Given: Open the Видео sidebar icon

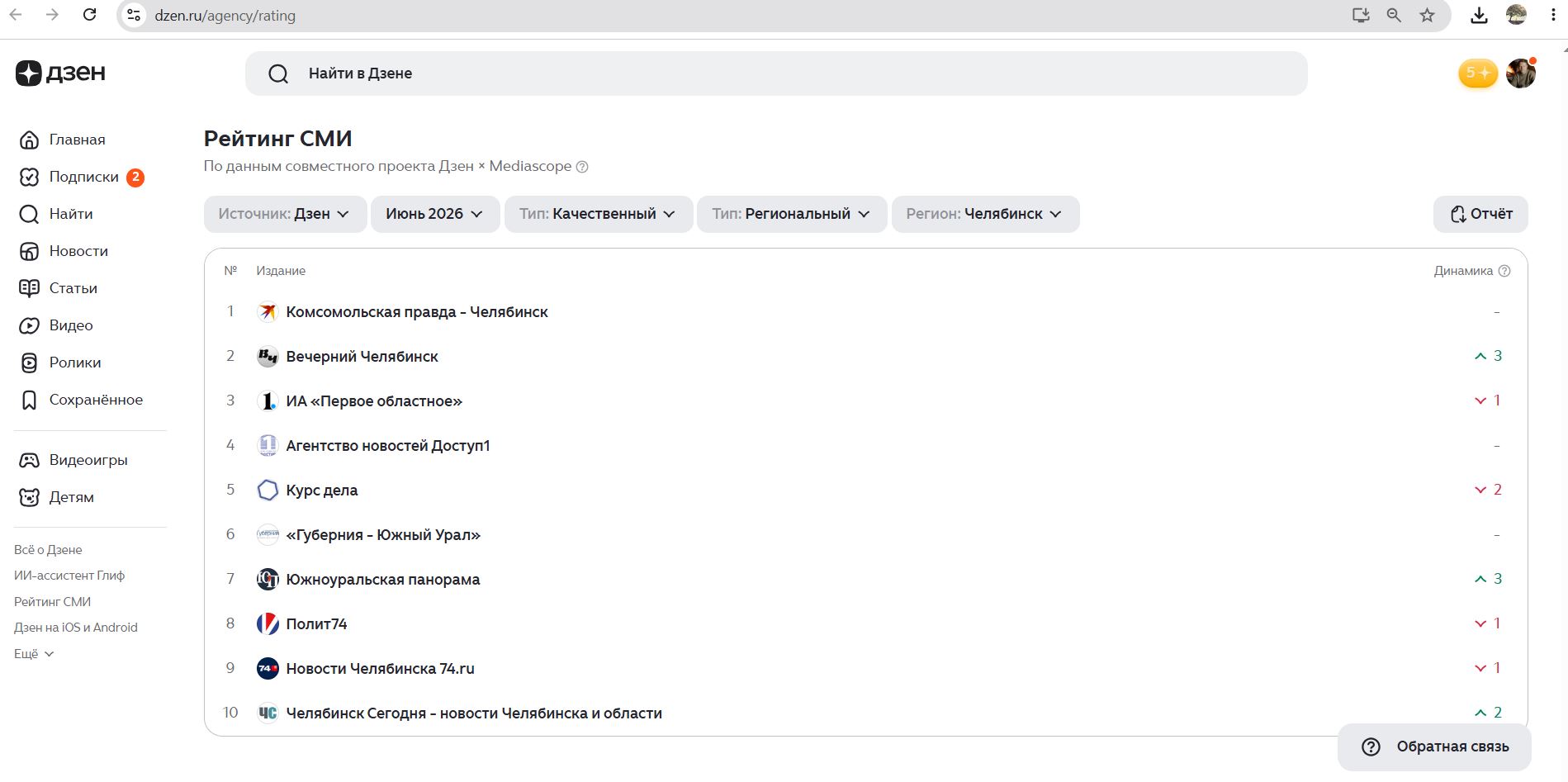Looking at the screenshot, I should (x=29, y=325).
